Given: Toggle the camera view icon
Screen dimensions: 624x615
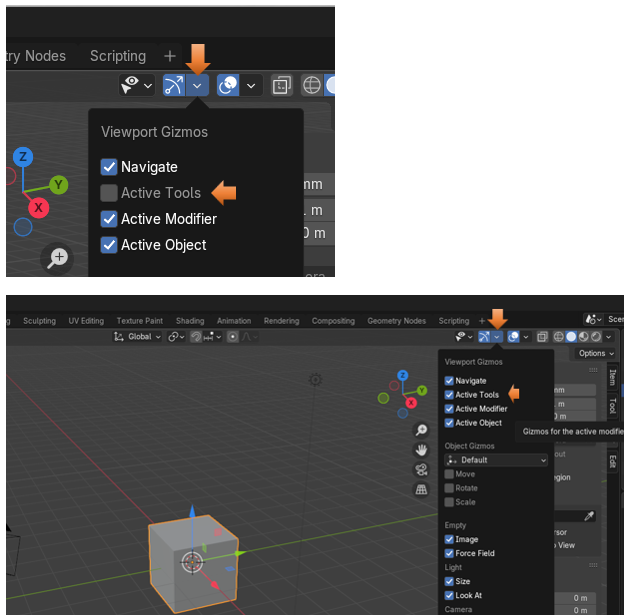Looking at the screenshot, I should point(421,470).
